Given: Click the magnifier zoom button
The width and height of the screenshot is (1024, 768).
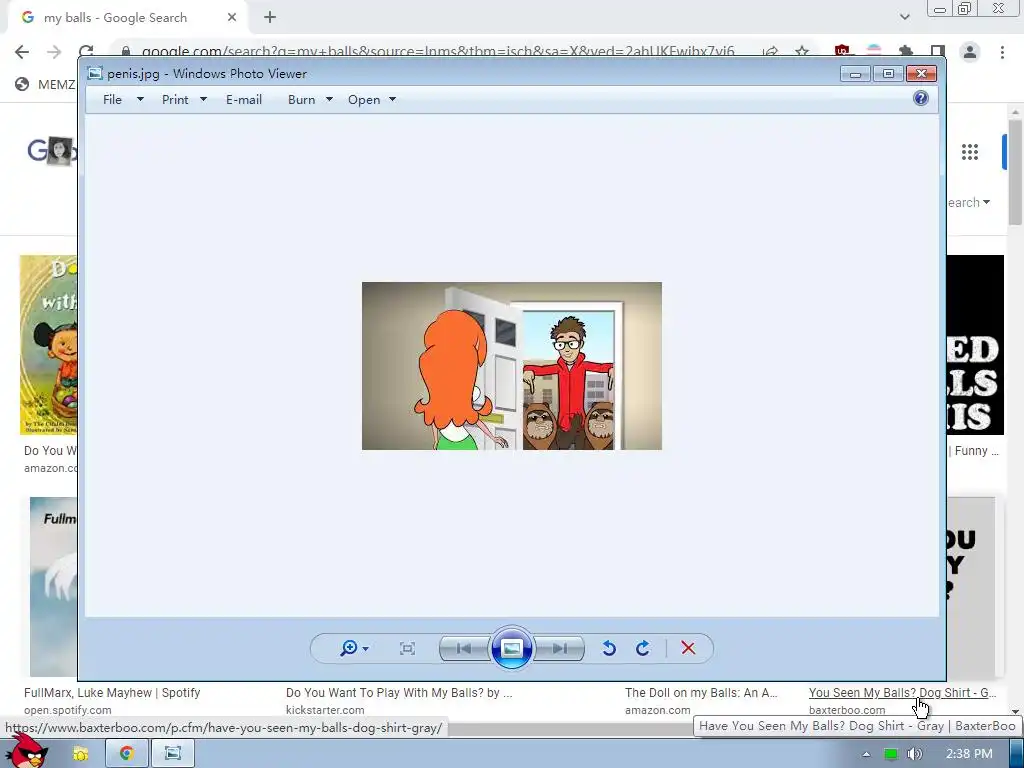Looking at the screenshot, I should click(x=349, y=648).
